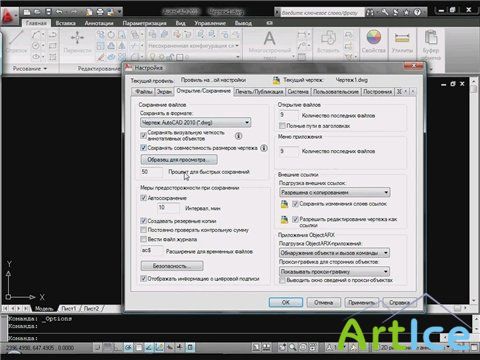Open the Печать/Публикация tab
This screenshot has height=360, width=480.
[259, 91]
